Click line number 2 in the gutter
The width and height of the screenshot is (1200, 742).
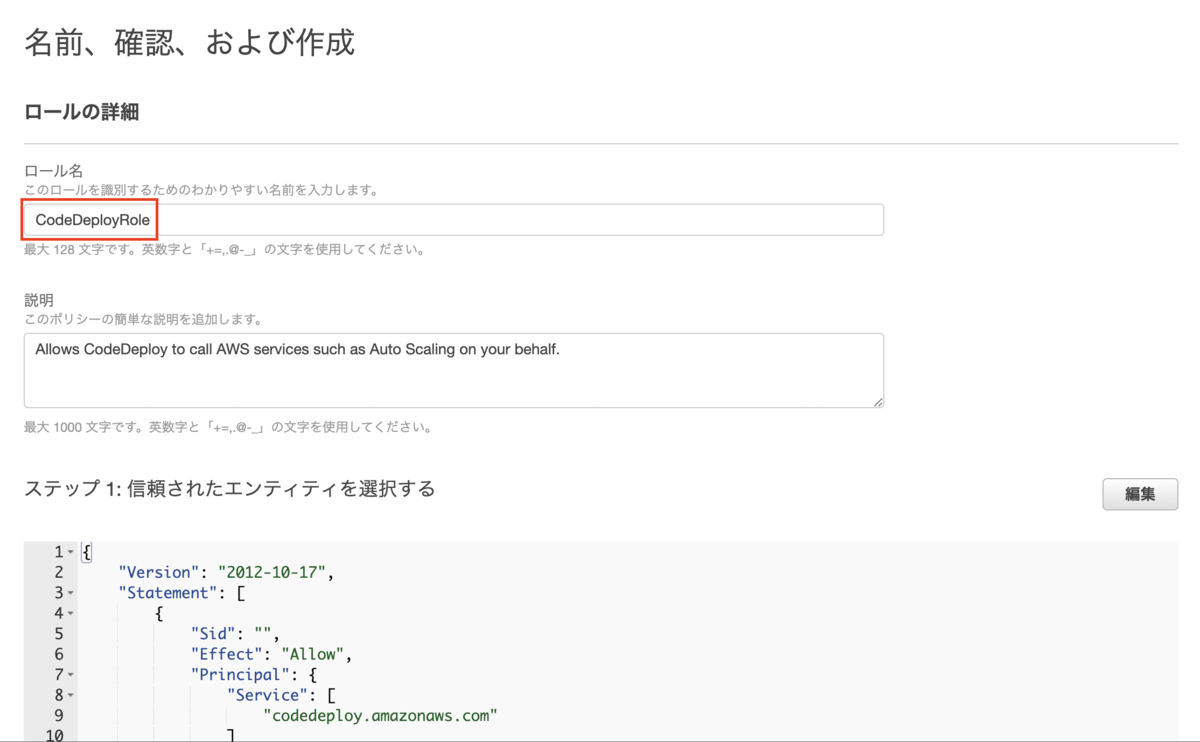(59, 572)
